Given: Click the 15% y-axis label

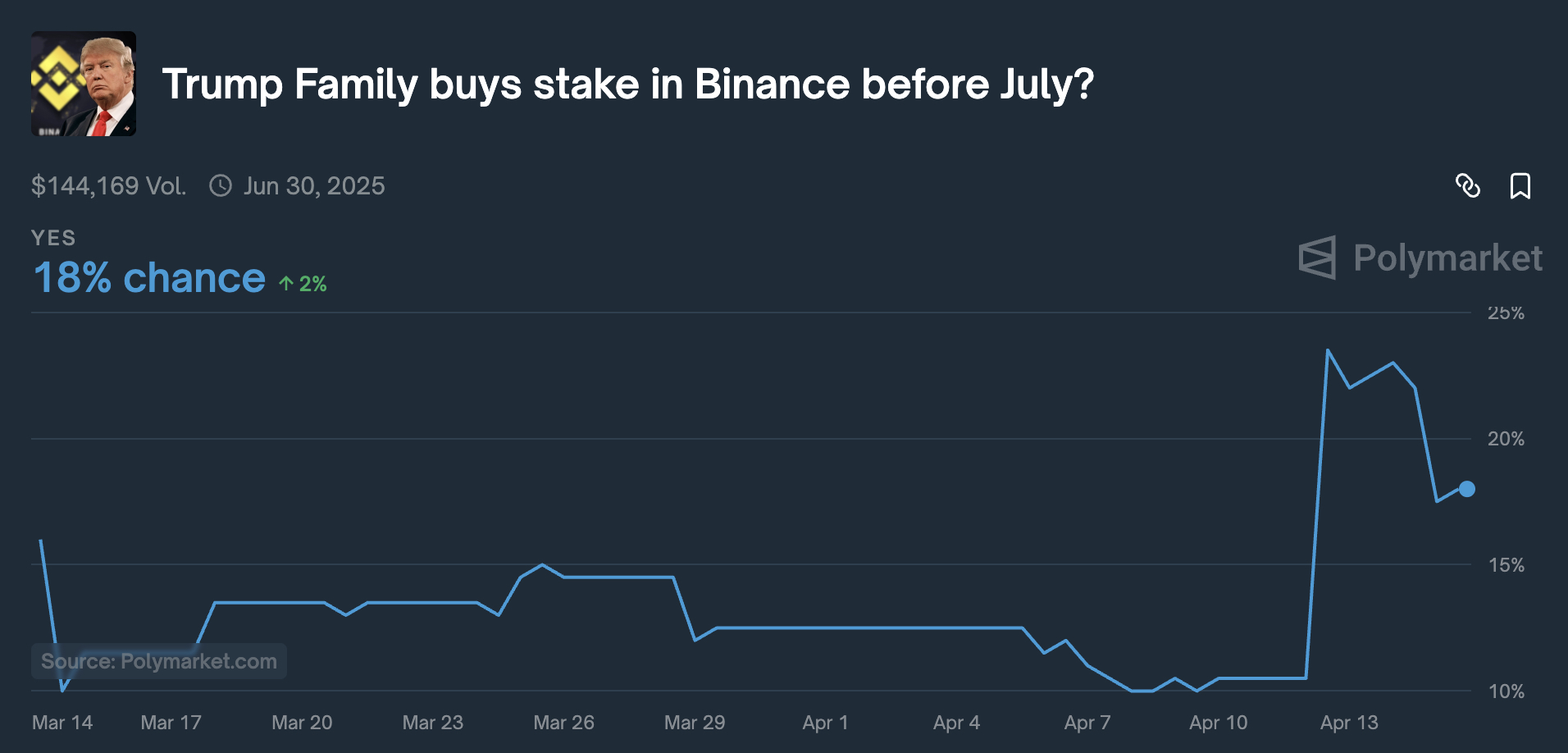Looking at the screenshot, I should [x=1506, y=565].
